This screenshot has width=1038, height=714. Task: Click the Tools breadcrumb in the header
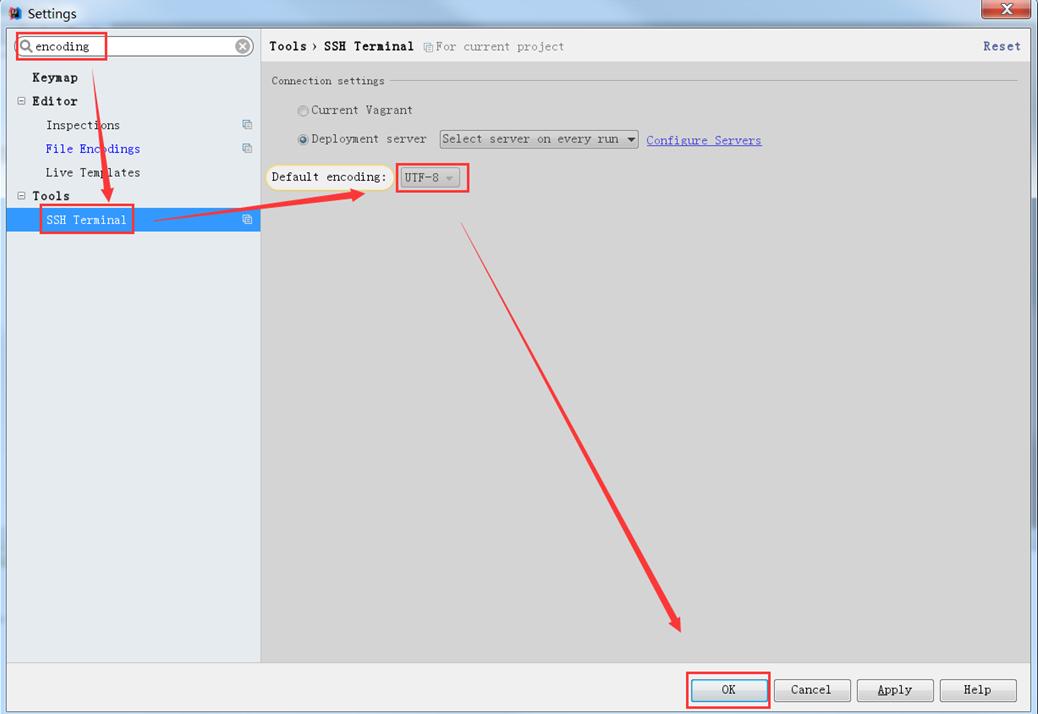[x=288, y=46]
